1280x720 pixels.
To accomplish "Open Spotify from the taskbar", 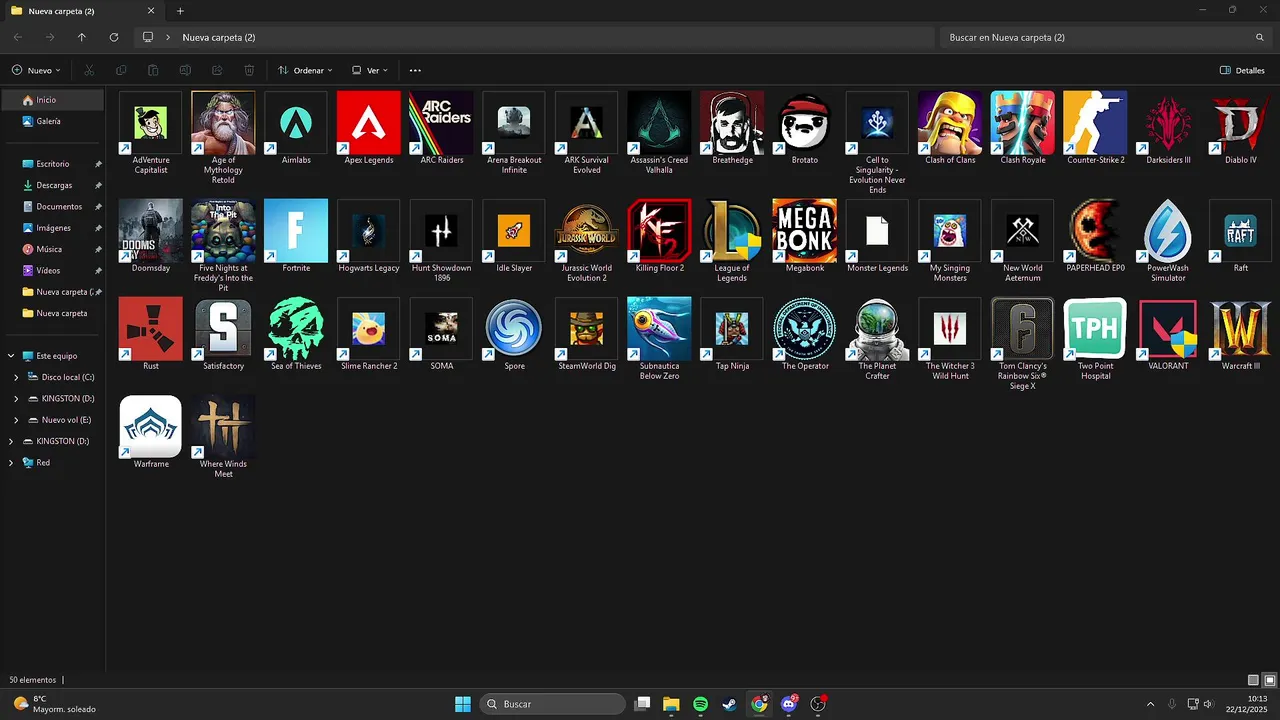I will click(x=700, y=704).
